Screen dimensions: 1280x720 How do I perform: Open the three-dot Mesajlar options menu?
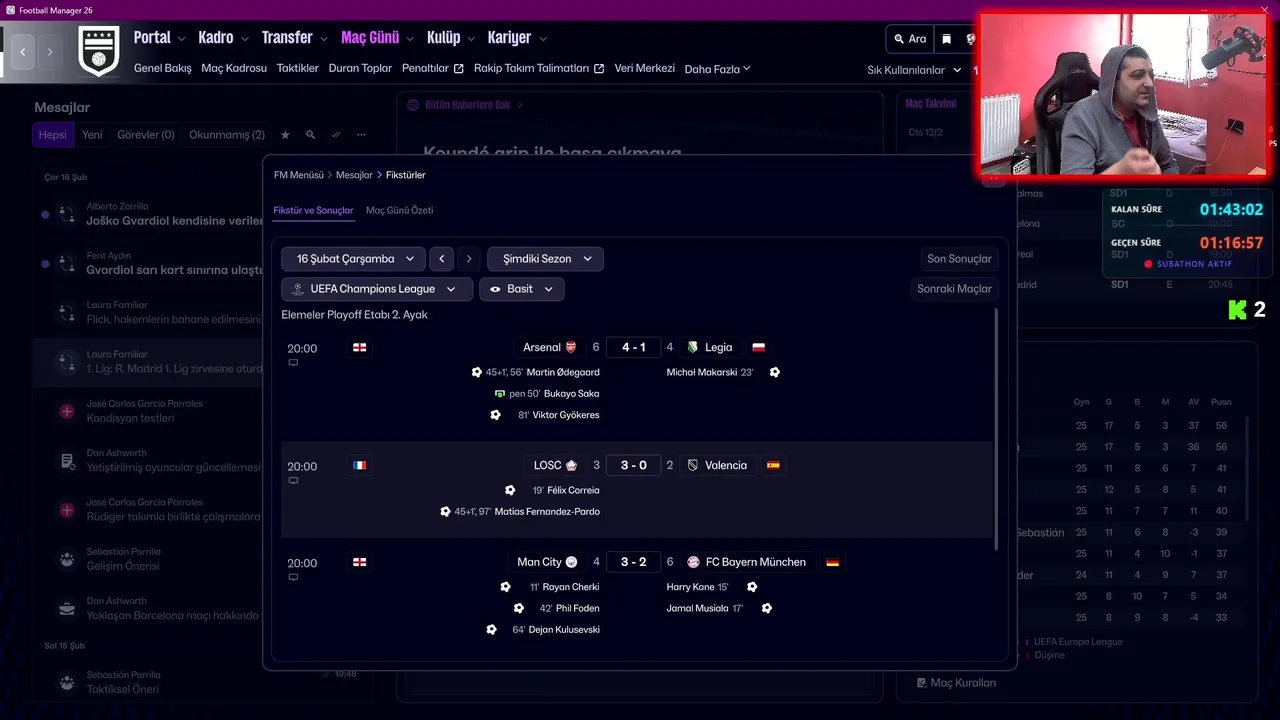pyautogui.click(x=361, y=134)
